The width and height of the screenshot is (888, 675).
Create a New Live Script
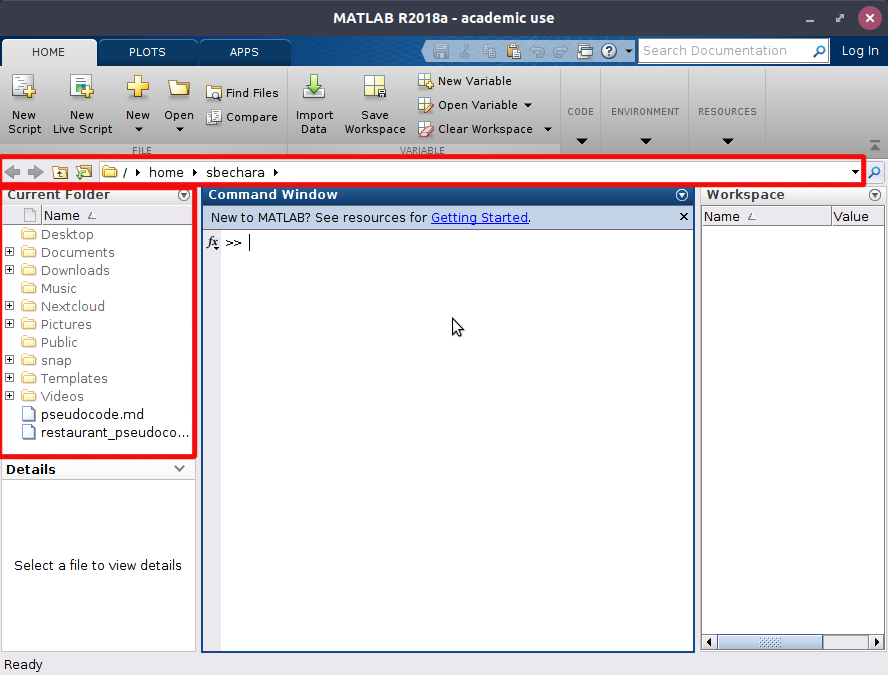pyautogui.click(x=82, y=104)
